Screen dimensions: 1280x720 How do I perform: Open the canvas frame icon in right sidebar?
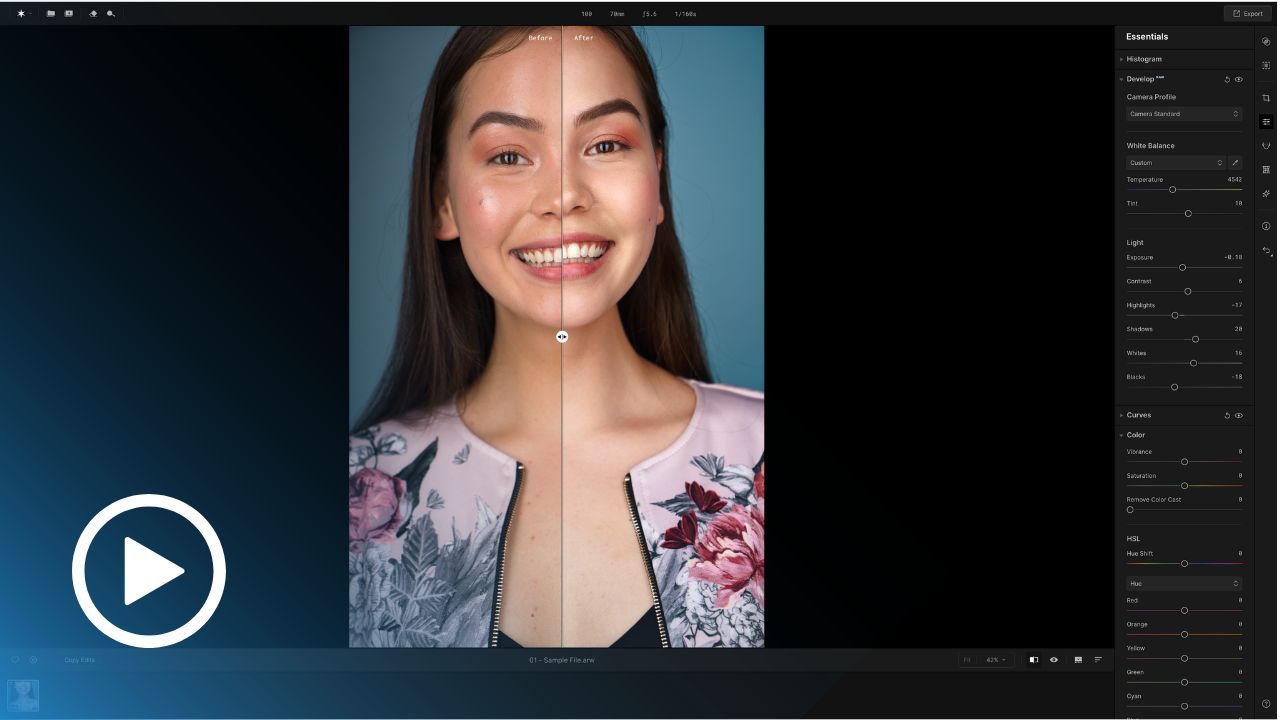pyautogui.click(x=1266, y=66)
